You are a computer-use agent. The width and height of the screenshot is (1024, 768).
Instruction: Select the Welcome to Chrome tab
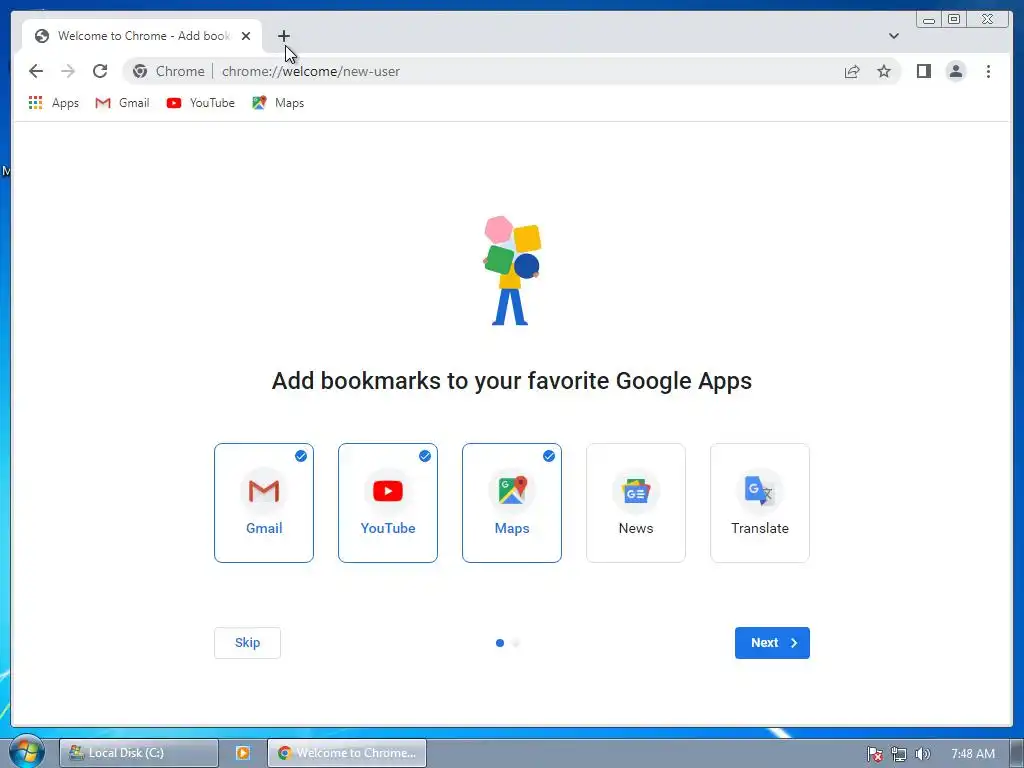pos(142,36)
